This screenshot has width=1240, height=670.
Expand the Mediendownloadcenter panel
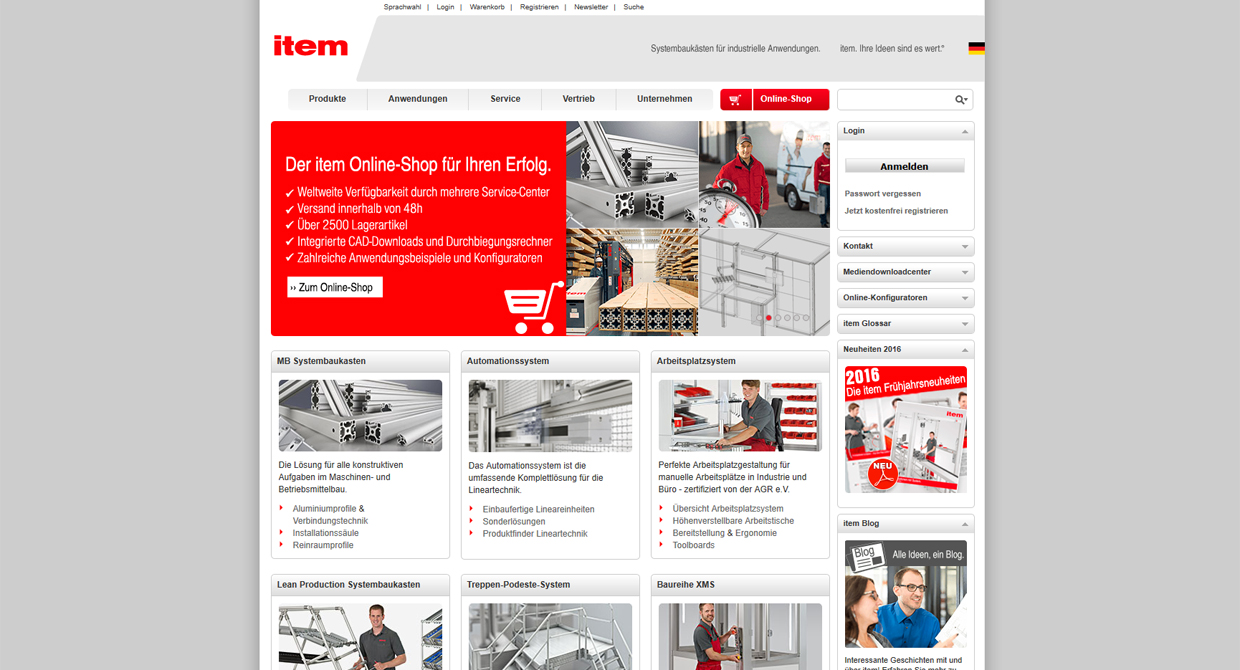point(965,272)
